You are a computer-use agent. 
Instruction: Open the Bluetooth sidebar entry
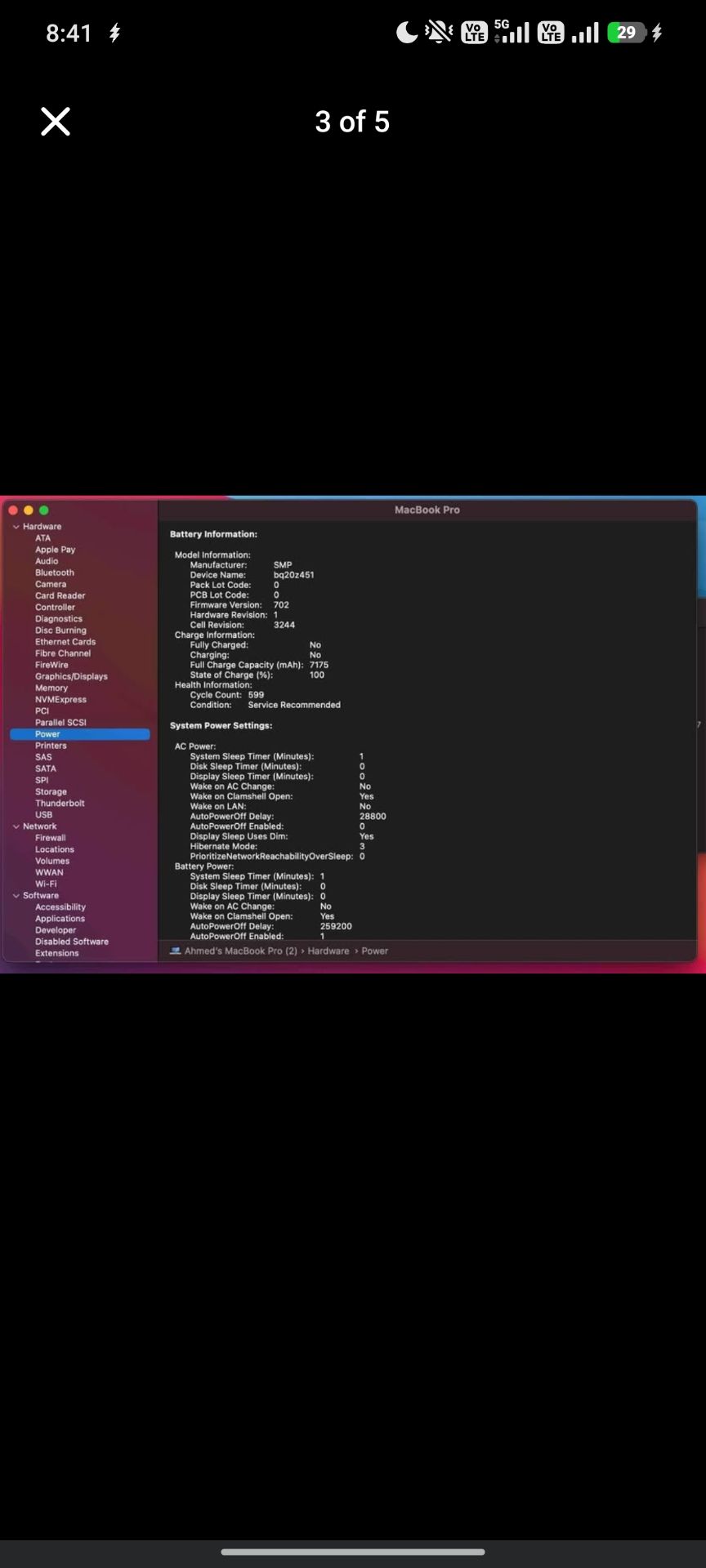55,572
